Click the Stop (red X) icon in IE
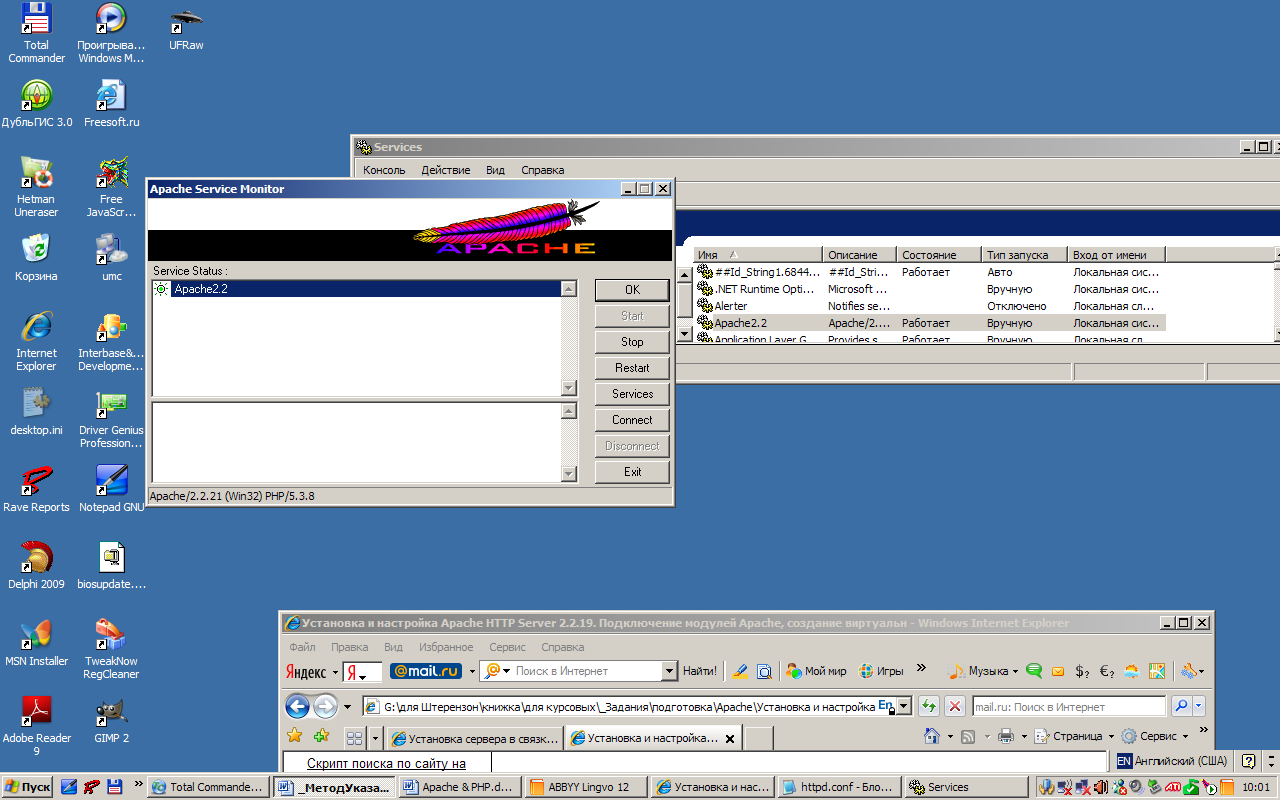 click(x=955, y=706)
